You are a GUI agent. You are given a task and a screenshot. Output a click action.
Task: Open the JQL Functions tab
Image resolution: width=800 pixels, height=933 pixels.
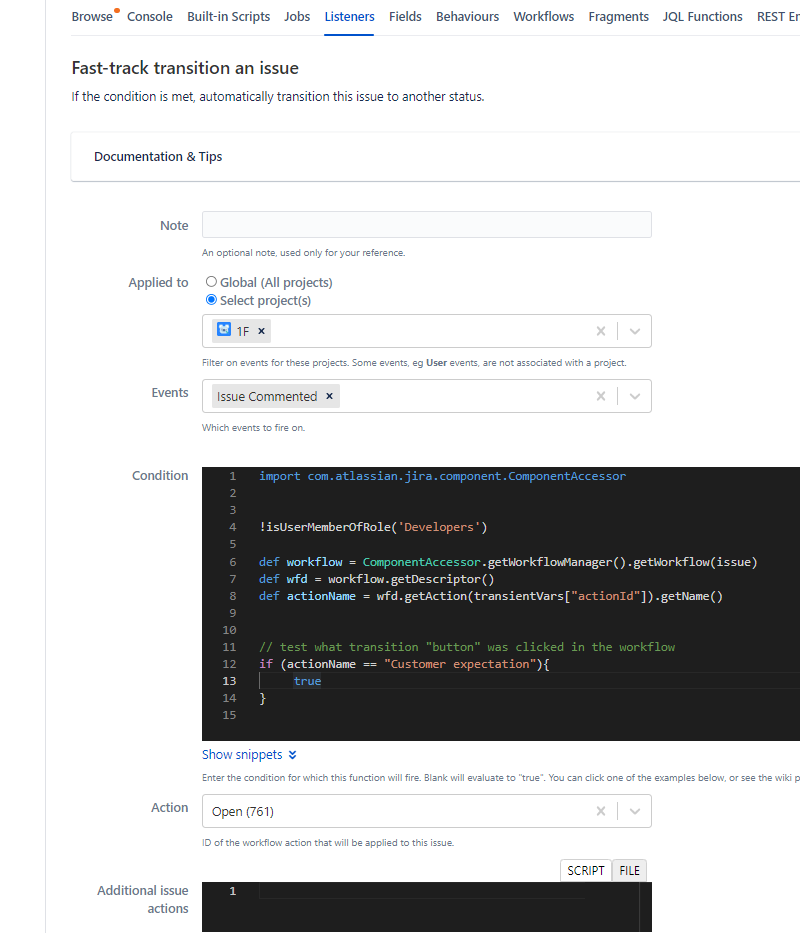702,17
